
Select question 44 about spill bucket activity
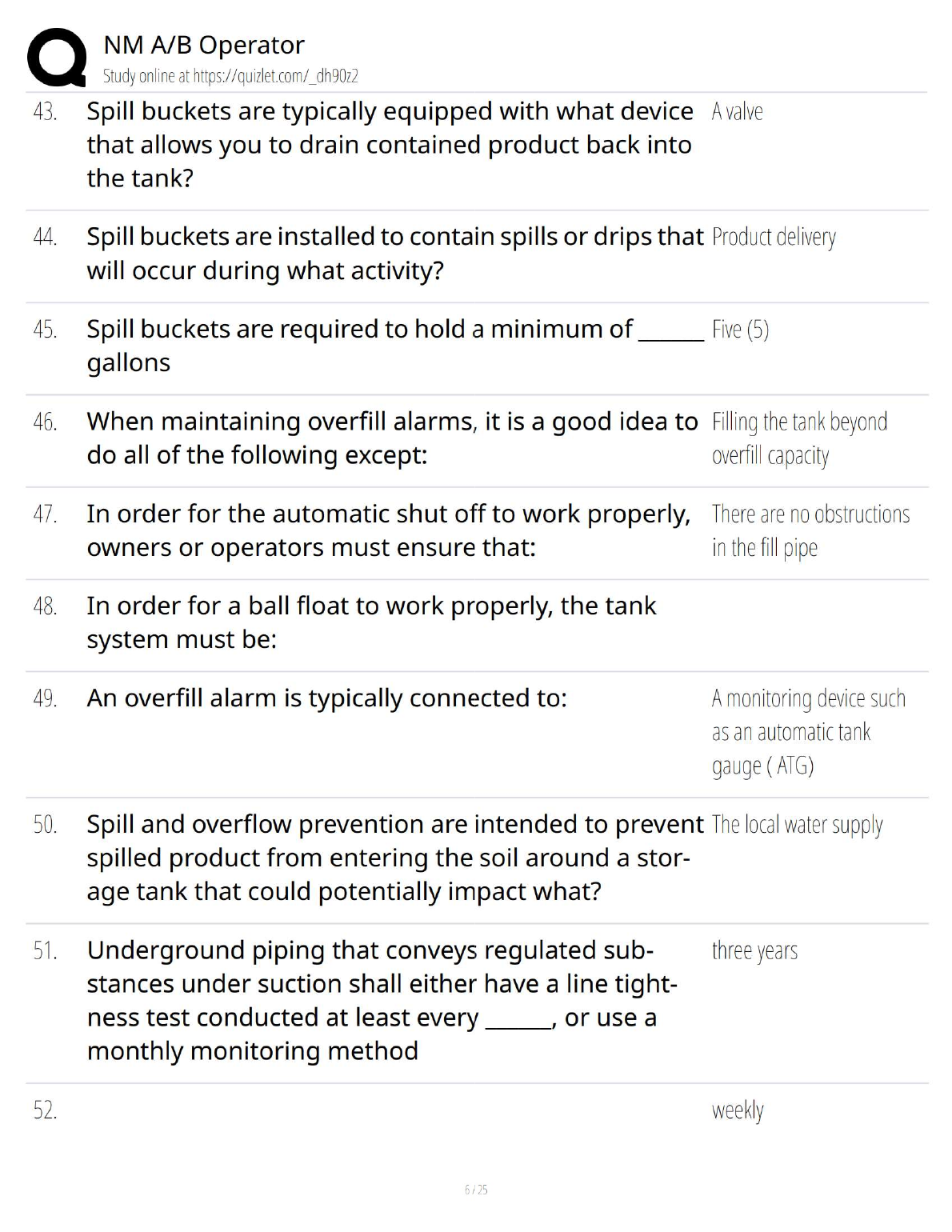pyautogui.click(x=394, y=254)
